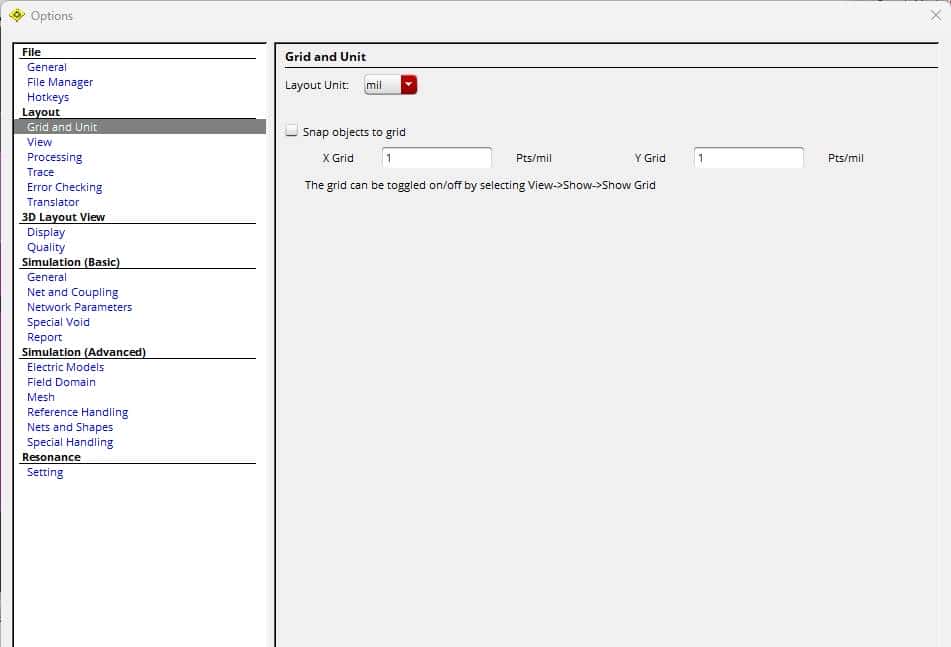Image resolution: width=951 pixels, height=647 pixels.
Task: Open Electric Models options page
Action: click(66, 367)
